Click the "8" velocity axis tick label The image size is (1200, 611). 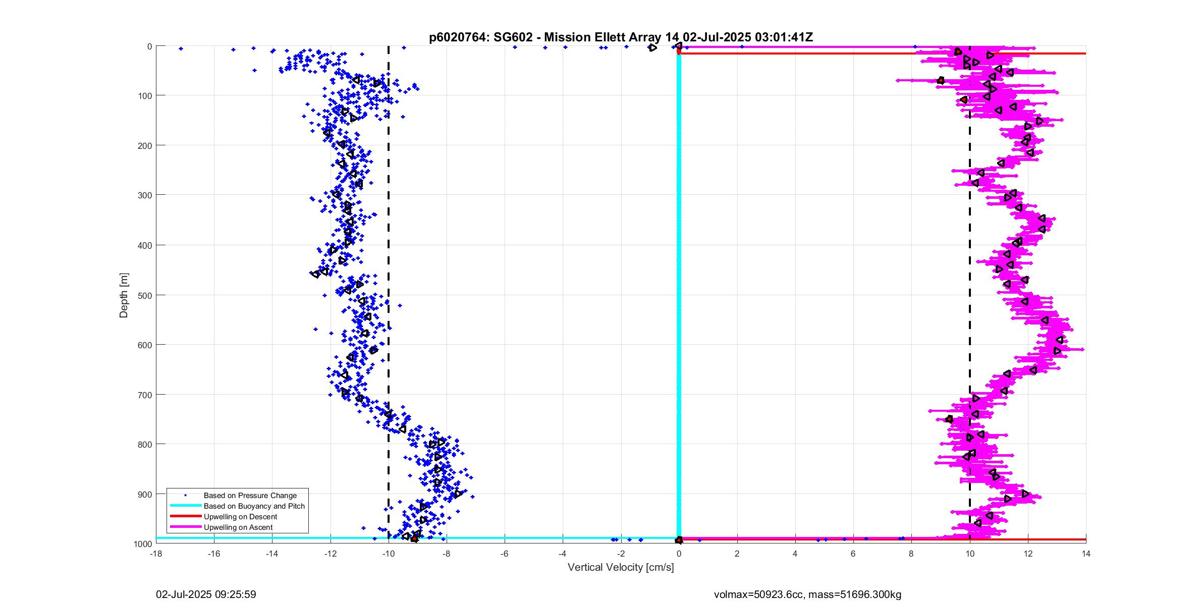[911, 553]
